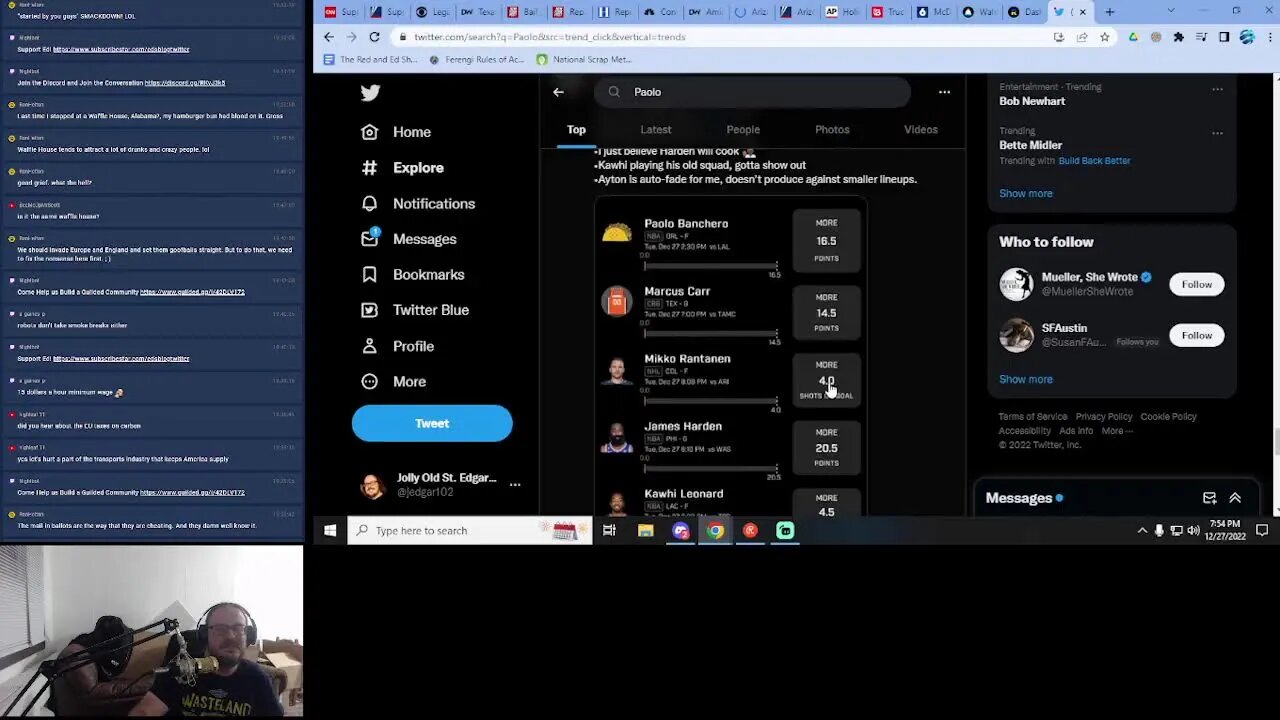
Task: Open File Explorer from the taskbar
Action: (646, 531)
